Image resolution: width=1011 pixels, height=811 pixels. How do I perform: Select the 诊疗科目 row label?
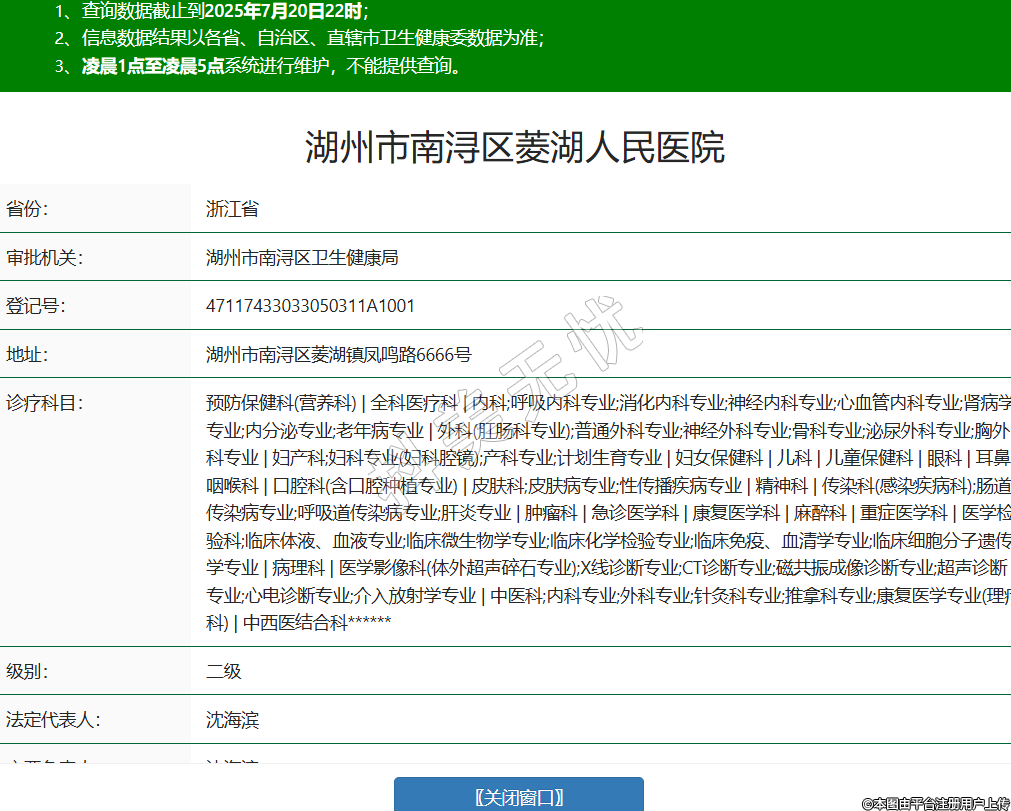point(45,403)
